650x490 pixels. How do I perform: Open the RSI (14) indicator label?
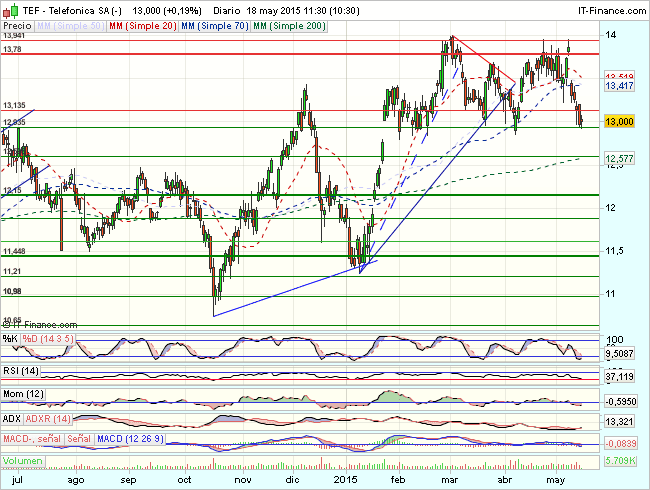pyautogui.click(x=21, y=371)
